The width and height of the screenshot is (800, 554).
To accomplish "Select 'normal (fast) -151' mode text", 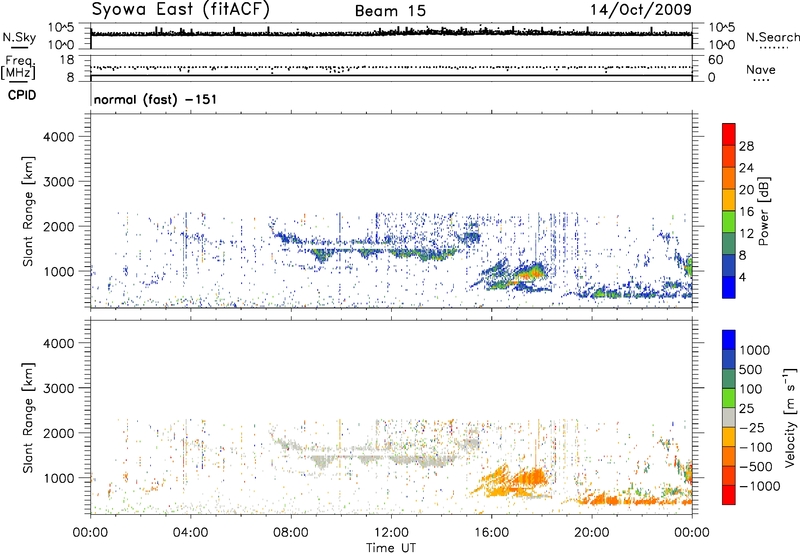I will coord(155,99).
